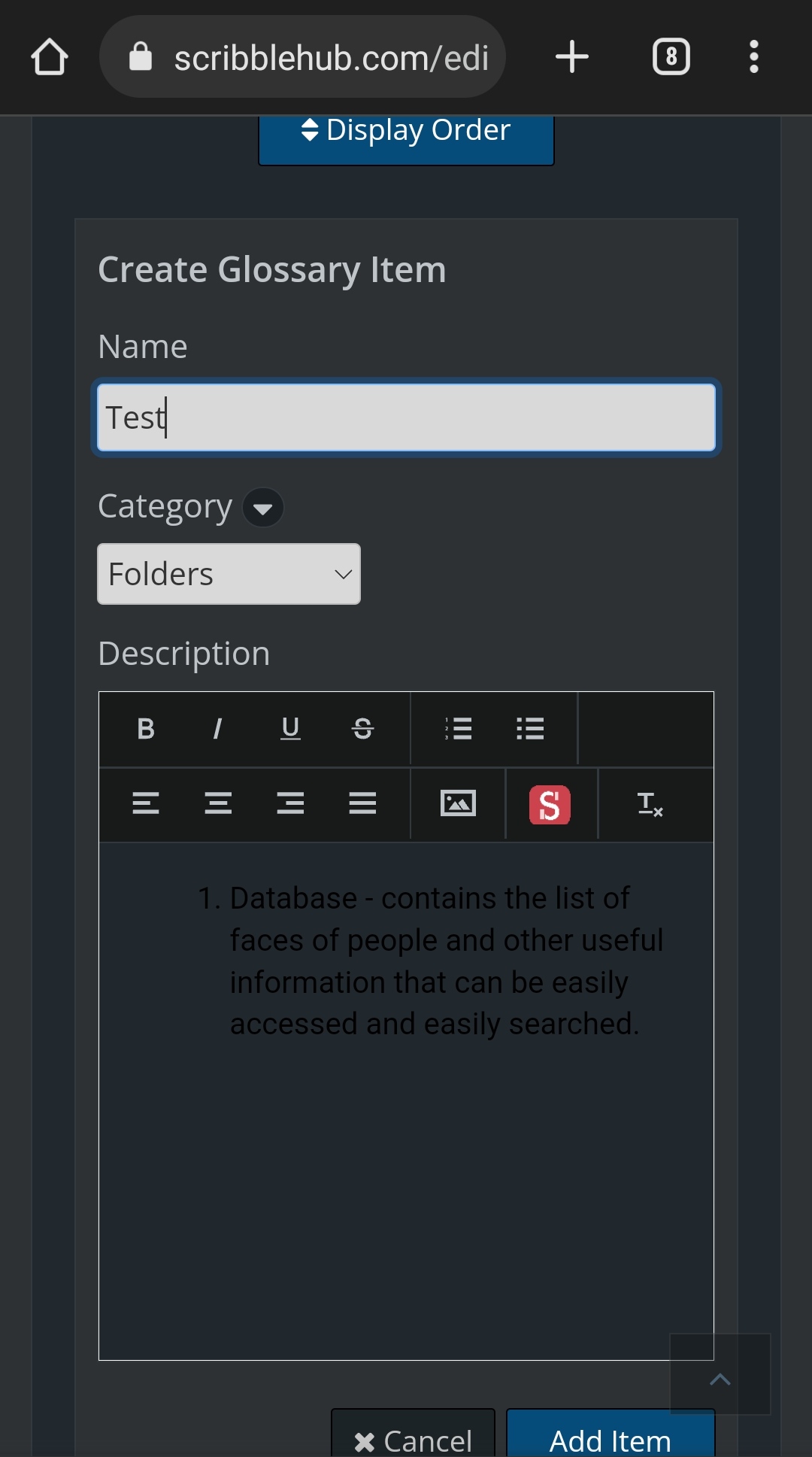This screenshot has height=1457, width=812.
Task: Clear text formatting in the editor
Action: [650, 804]
